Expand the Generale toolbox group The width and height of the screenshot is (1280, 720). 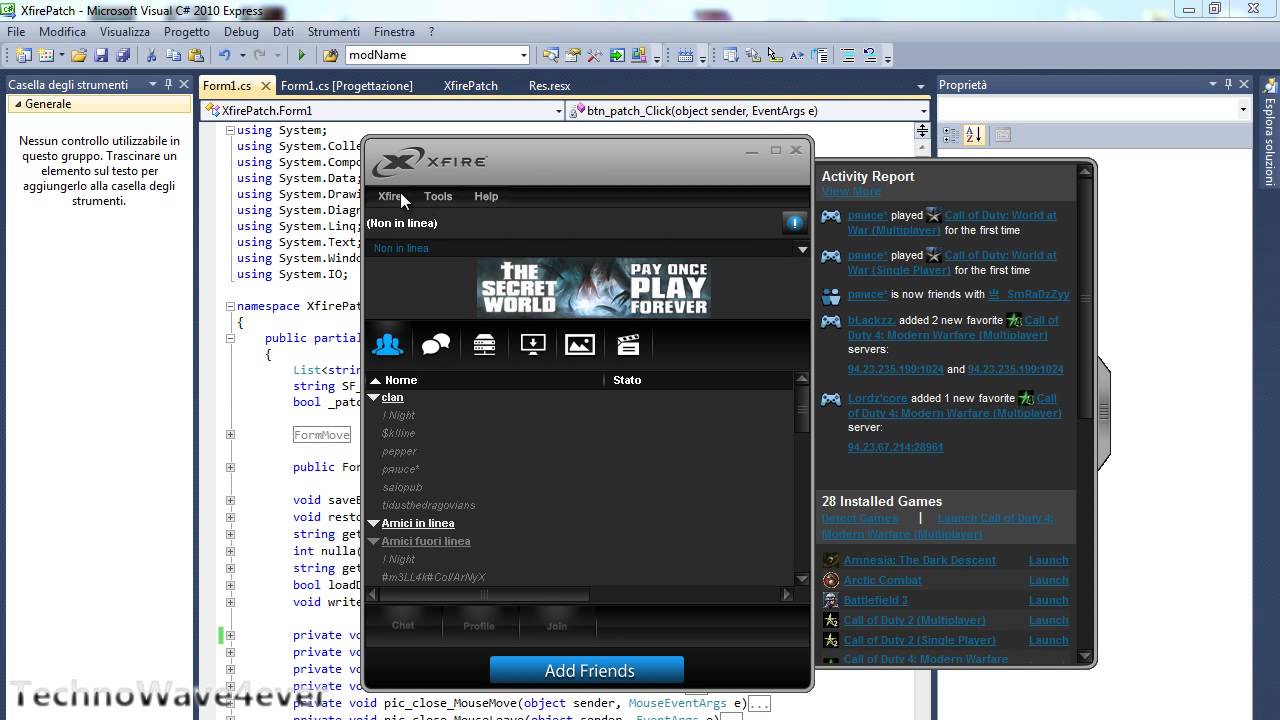click(x=17, y=104)
